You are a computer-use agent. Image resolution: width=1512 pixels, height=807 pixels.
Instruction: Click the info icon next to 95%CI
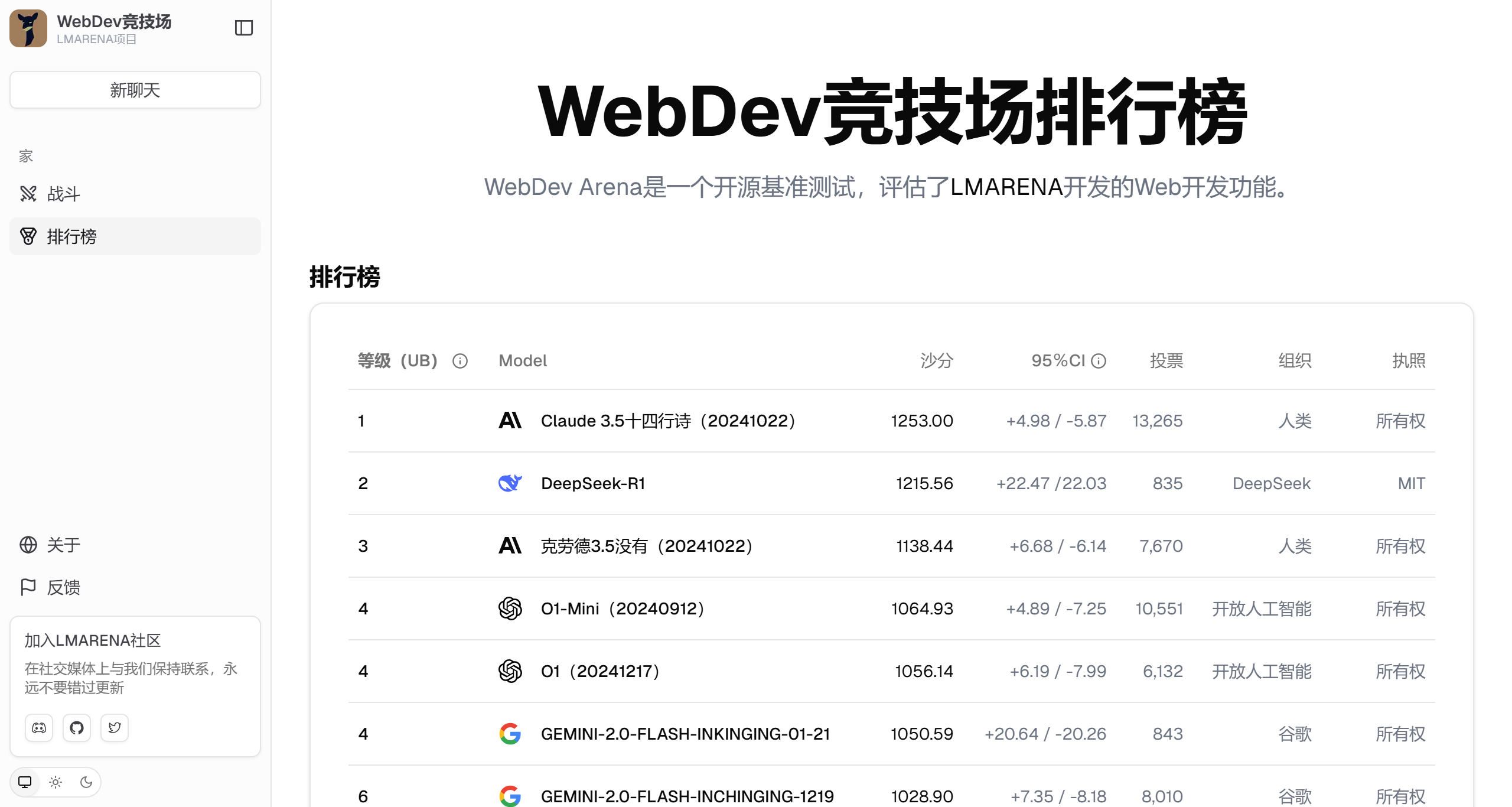(x=1099, y=360)
